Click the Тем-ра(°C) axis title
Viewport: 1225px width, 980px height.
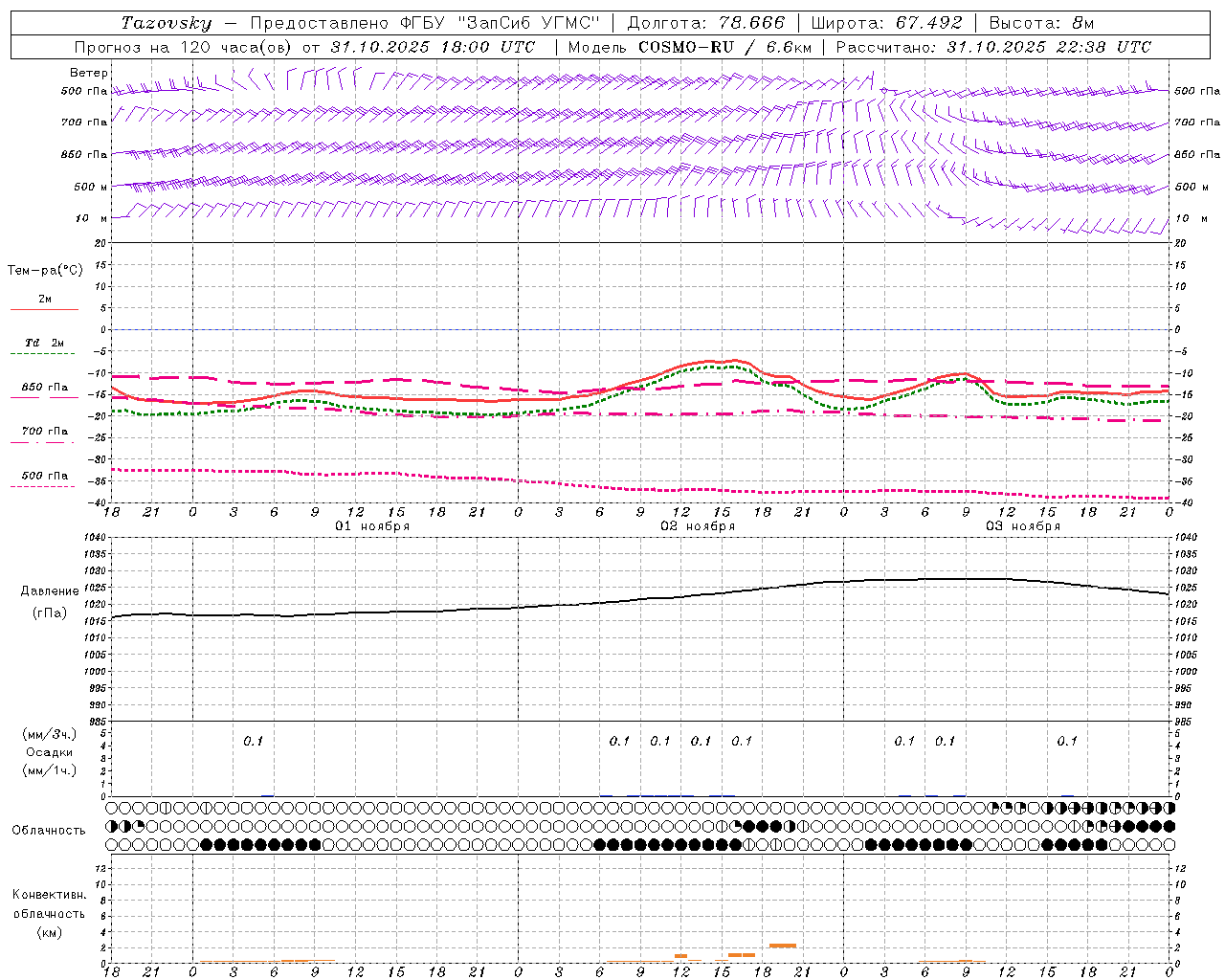coord(45,271)
